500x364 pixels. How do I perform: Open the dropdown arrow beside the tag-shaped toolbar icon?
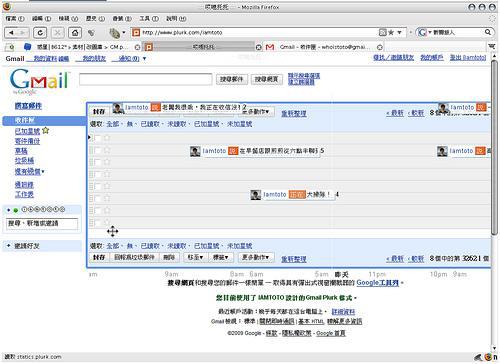[x=124, y=33]
